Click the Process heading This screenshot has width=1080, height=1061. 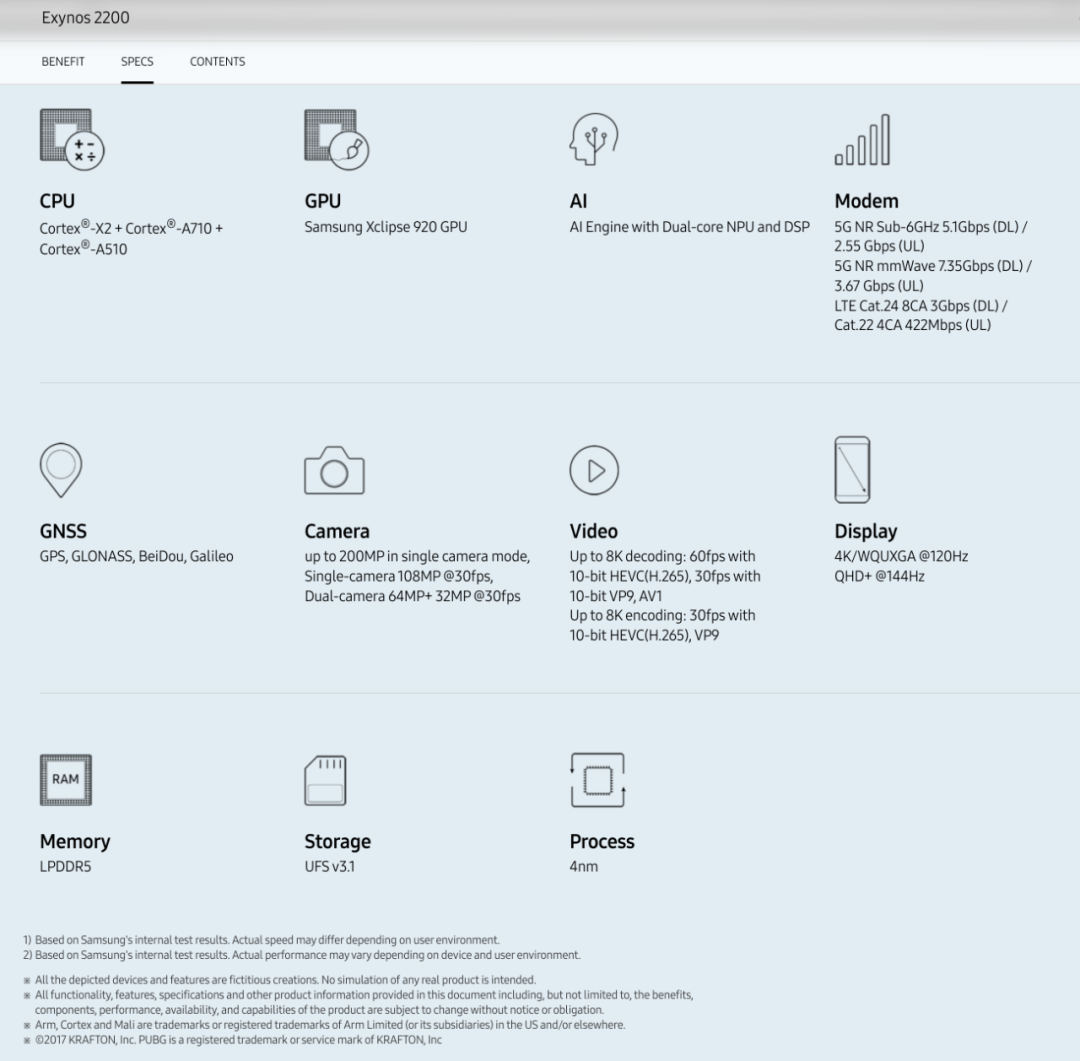click(x=602, y=841)
